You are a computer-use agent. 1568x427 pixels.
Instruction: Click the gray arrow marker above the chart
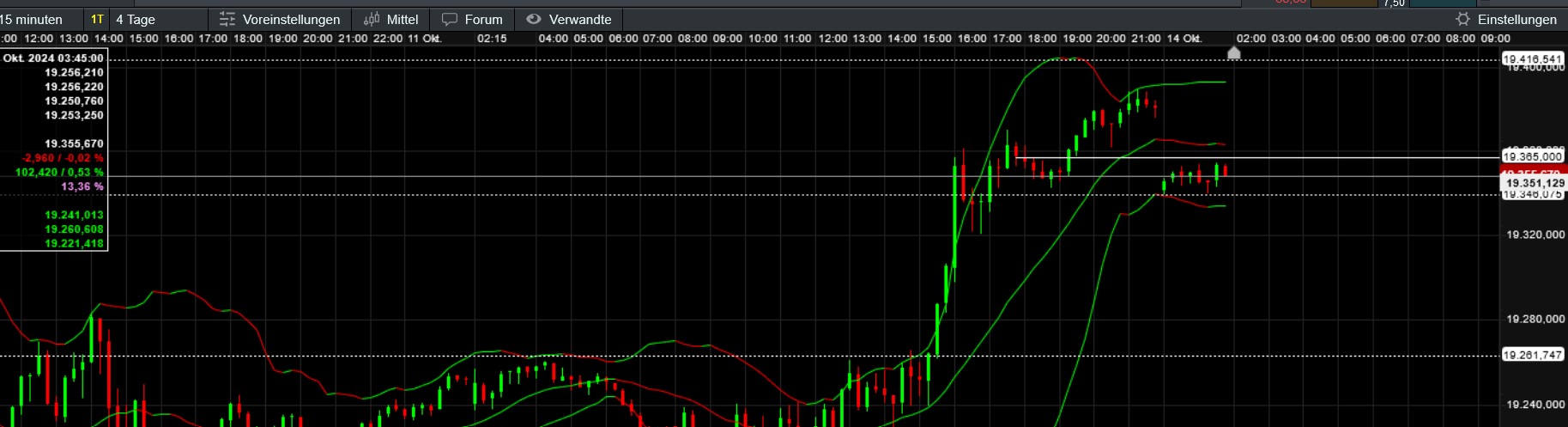(1234, 53)
